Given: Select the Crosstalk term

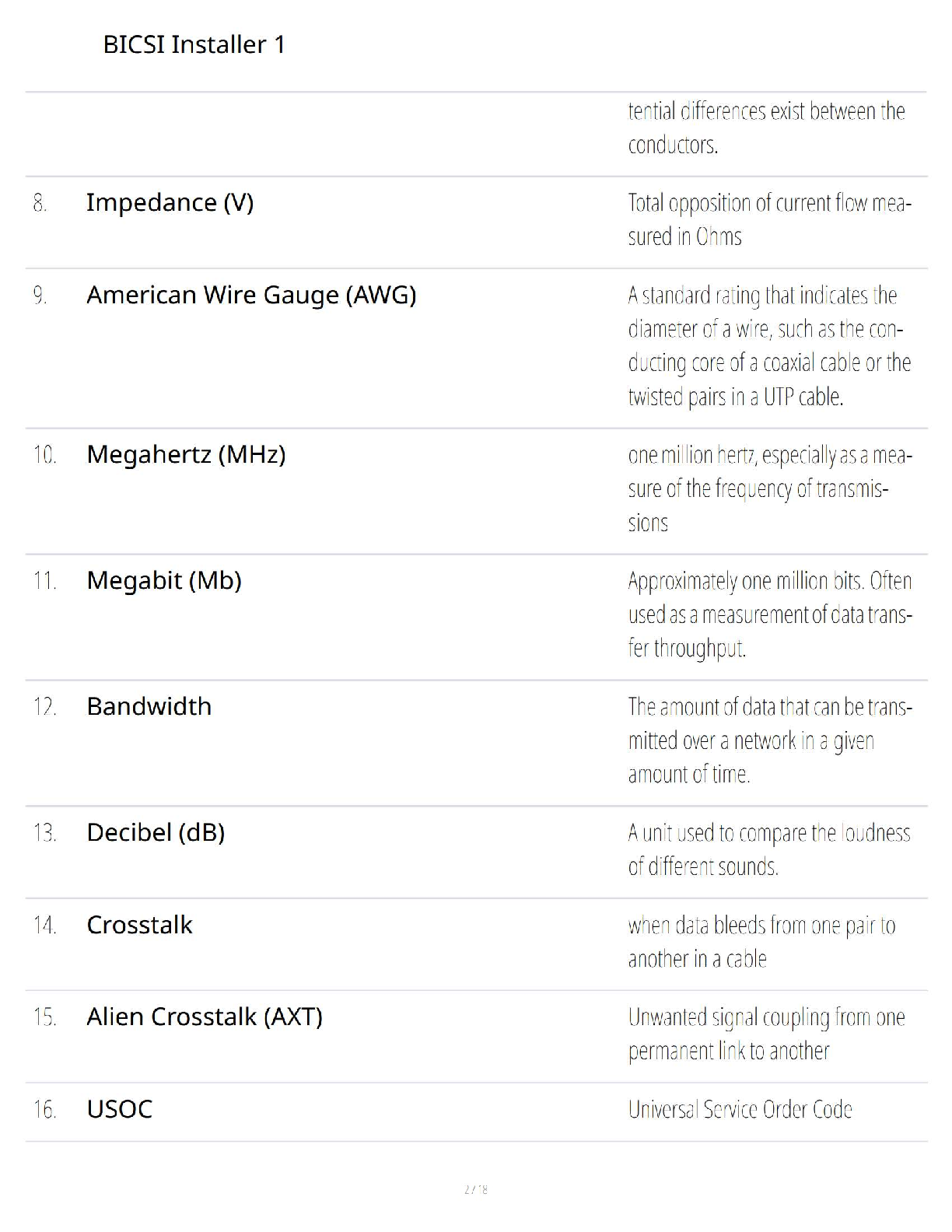Looking at the screenshot, I should pyautogui.click(x=139, y=925).
